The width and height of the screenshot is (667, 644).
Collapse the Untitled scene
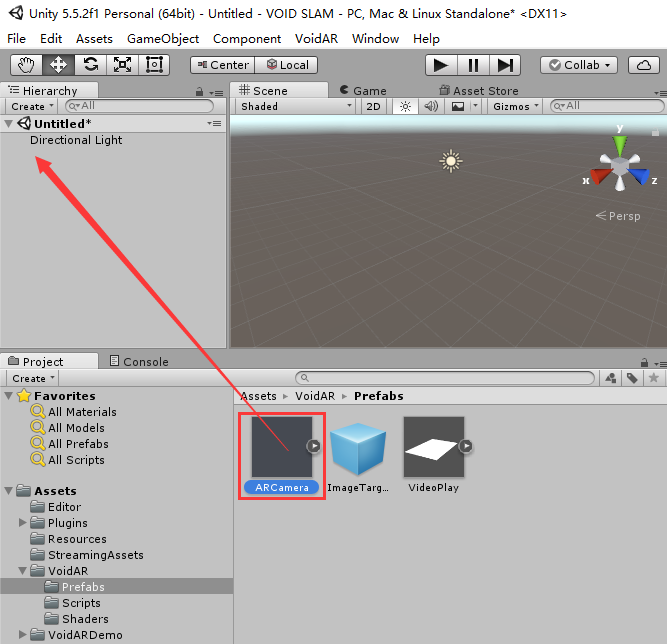click(x=8, y=124)
